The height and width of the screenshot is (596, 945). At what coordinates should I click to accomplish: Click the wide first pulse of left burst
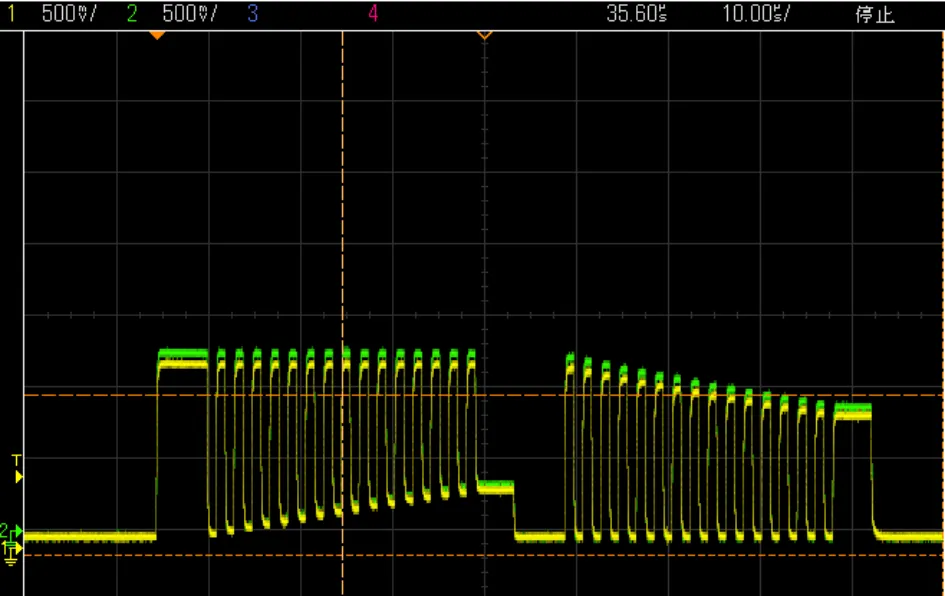click(183, 358)
